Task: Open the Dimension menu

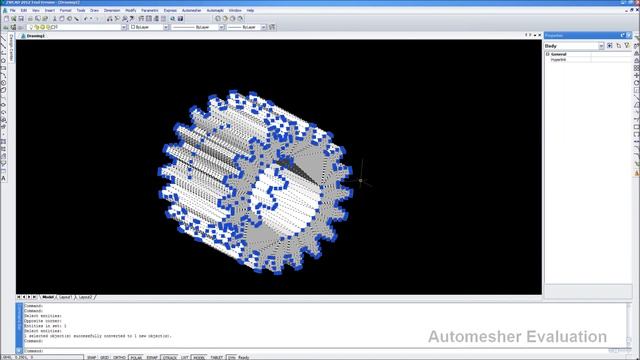Action: pyautogui.click(x=112, y=10)
